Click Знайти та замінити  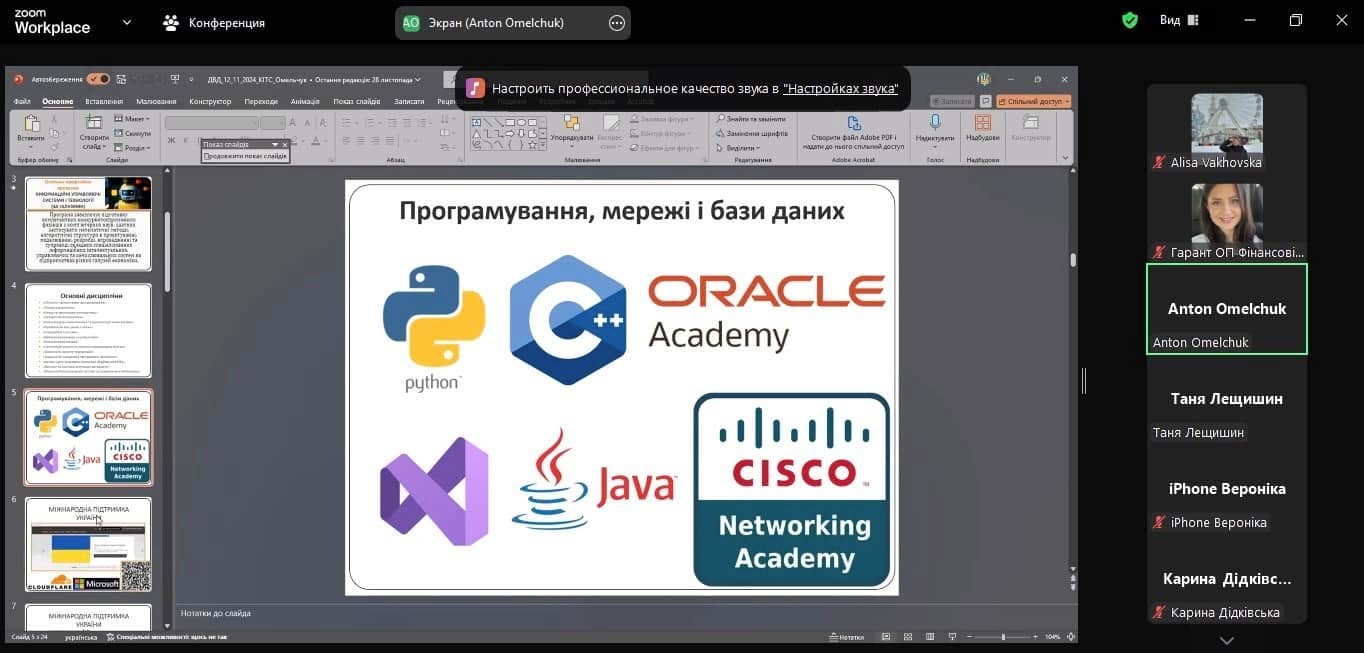[x=751, y=119]
